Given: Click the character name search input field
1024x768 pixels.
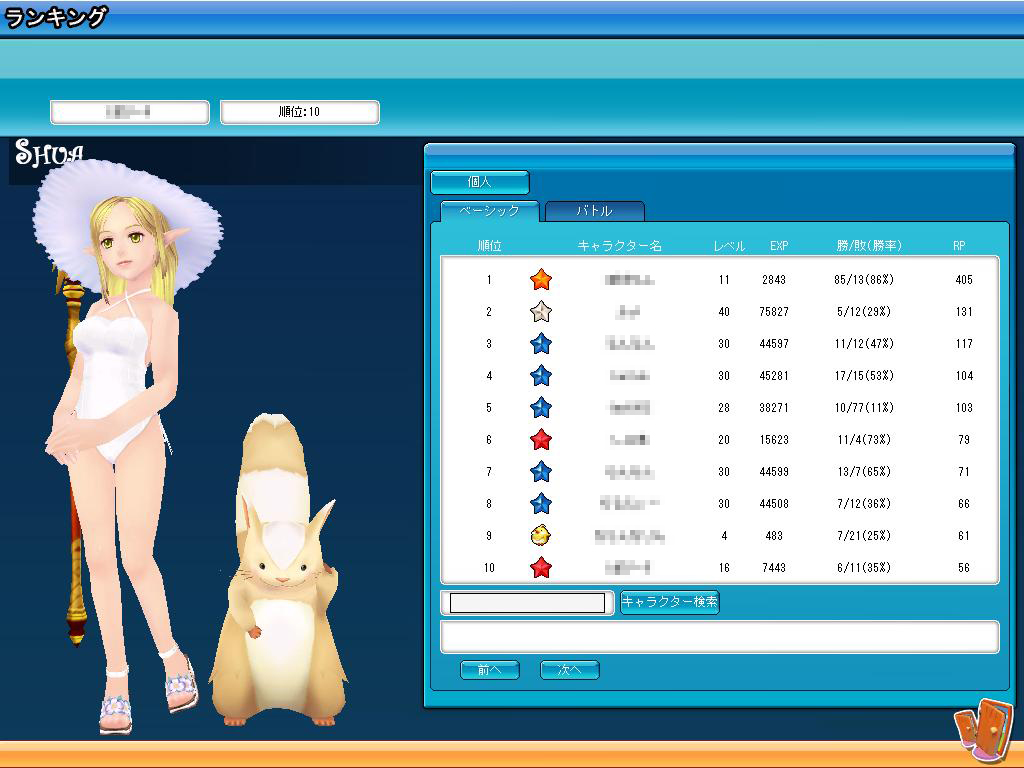Looking at the screenshot, I should (527, 603).
